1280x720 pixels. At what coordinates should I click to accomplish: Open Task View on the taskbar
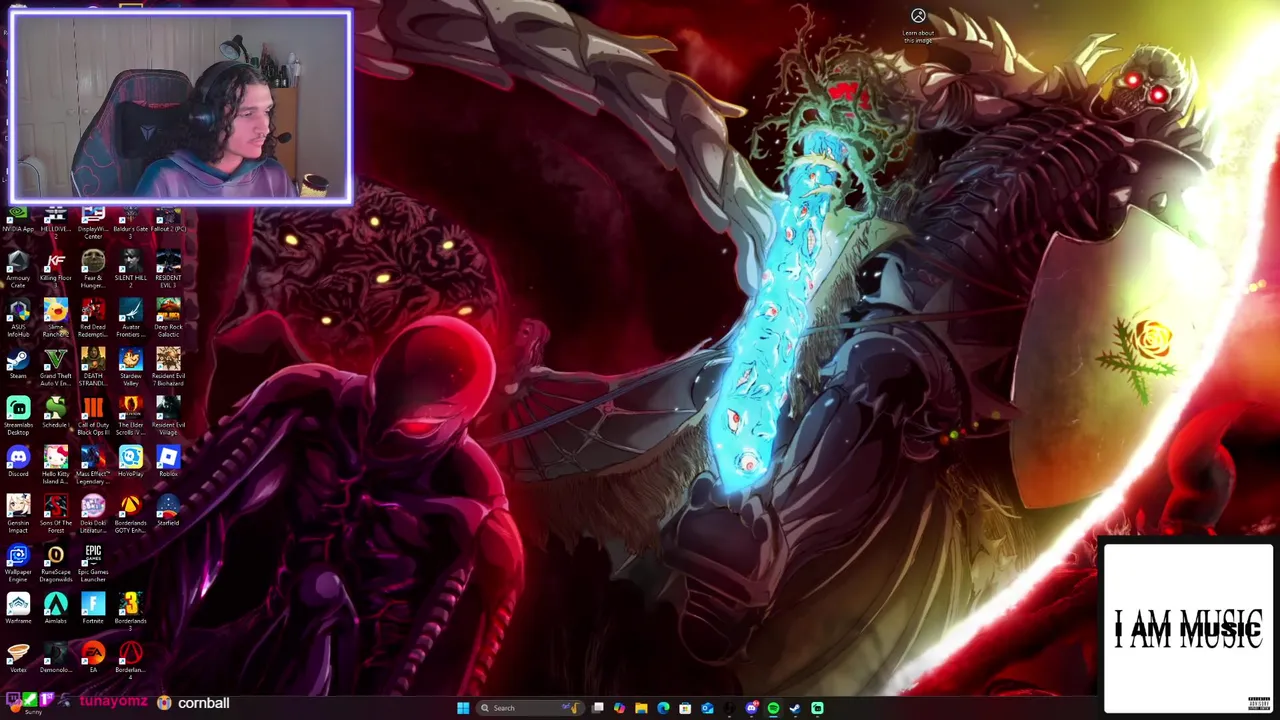point(597,708)
